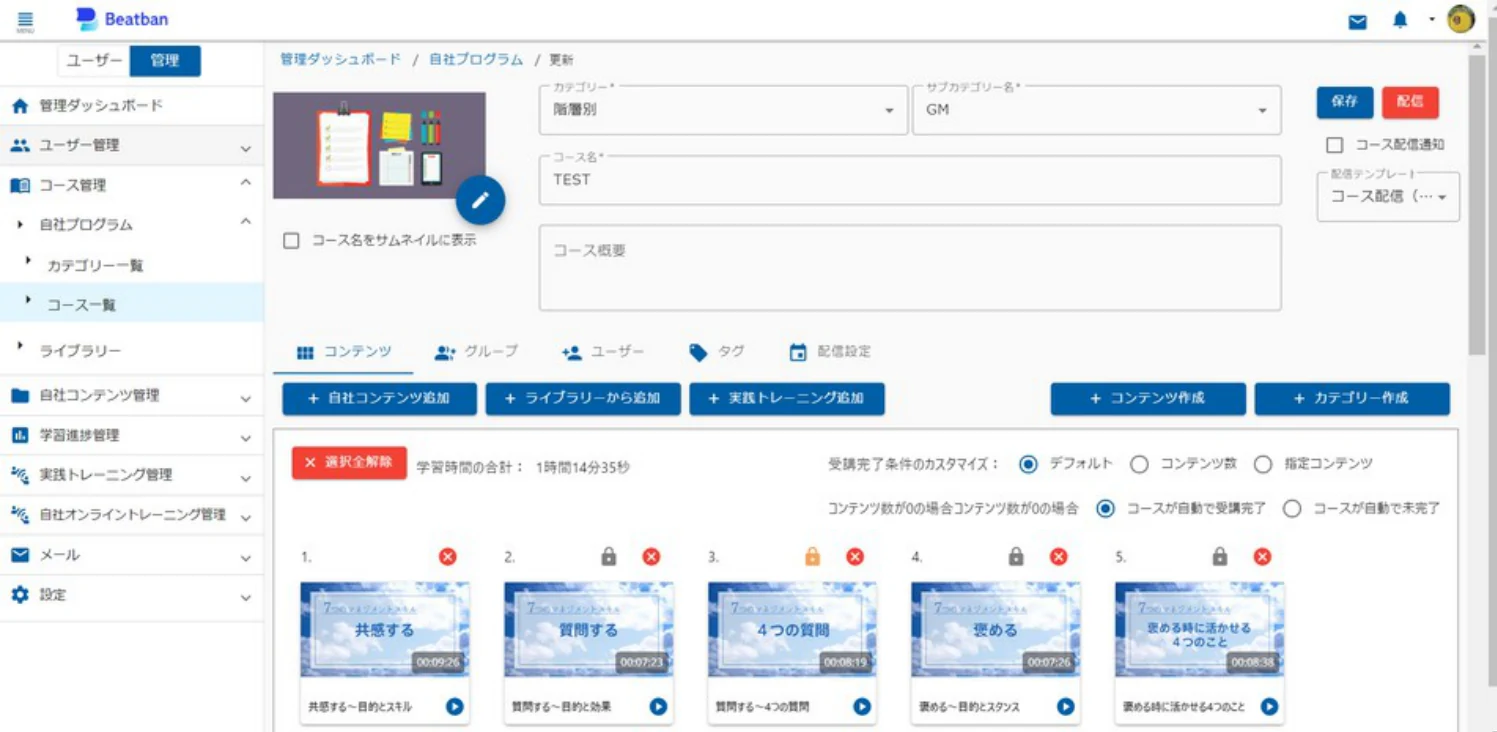Viewport: 1497px width, 732px height.
Task: Click ライブラリーから追加 button
Action: click(584, 399)
